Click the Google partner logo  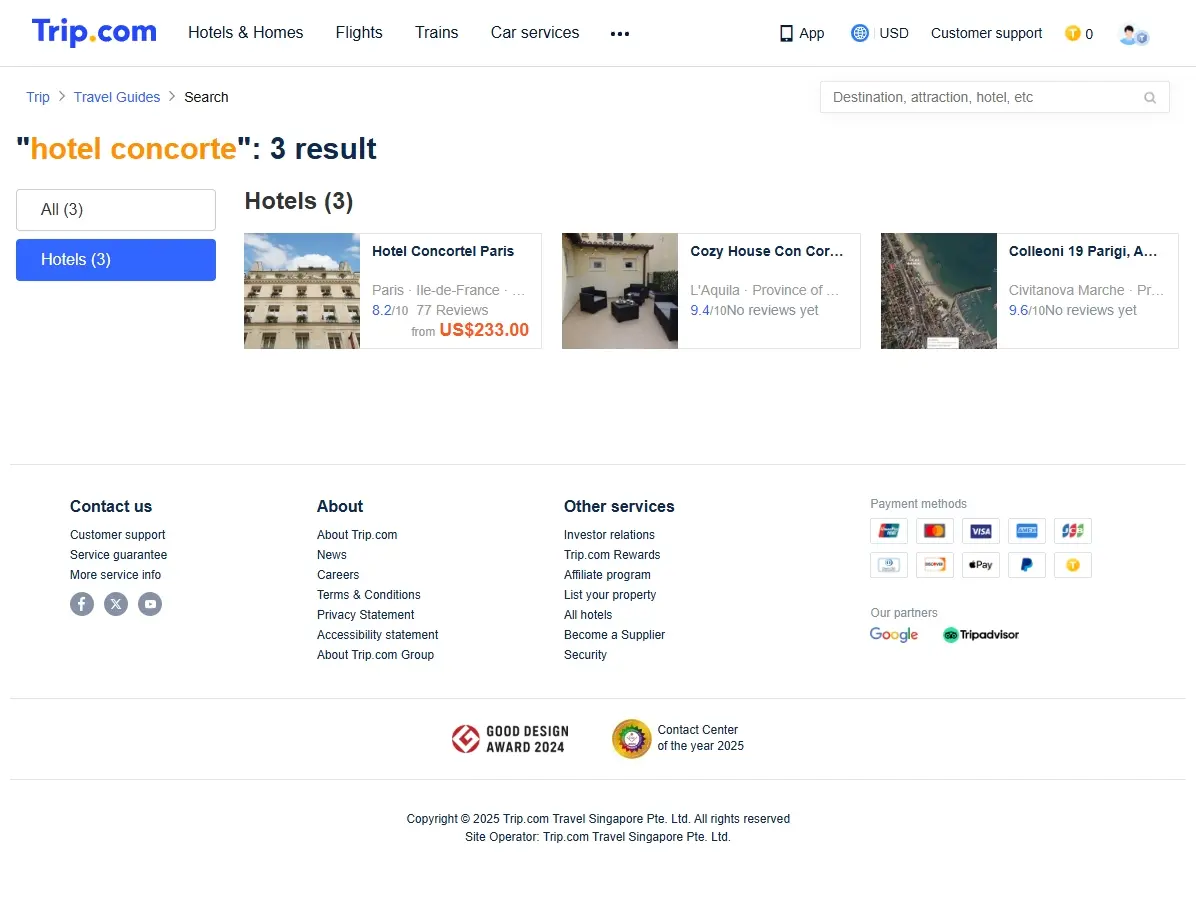tap(894, 635)
